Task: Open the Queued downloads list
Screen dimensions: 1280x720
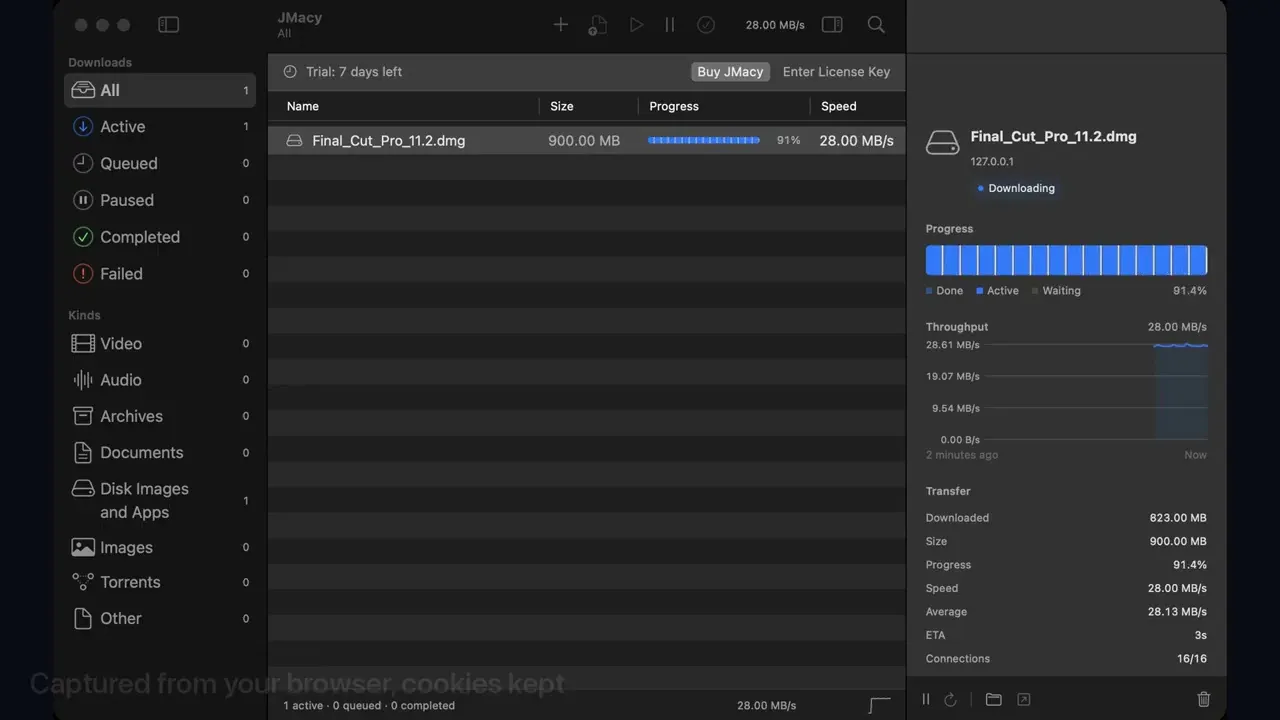Action: tap(160, 163)
